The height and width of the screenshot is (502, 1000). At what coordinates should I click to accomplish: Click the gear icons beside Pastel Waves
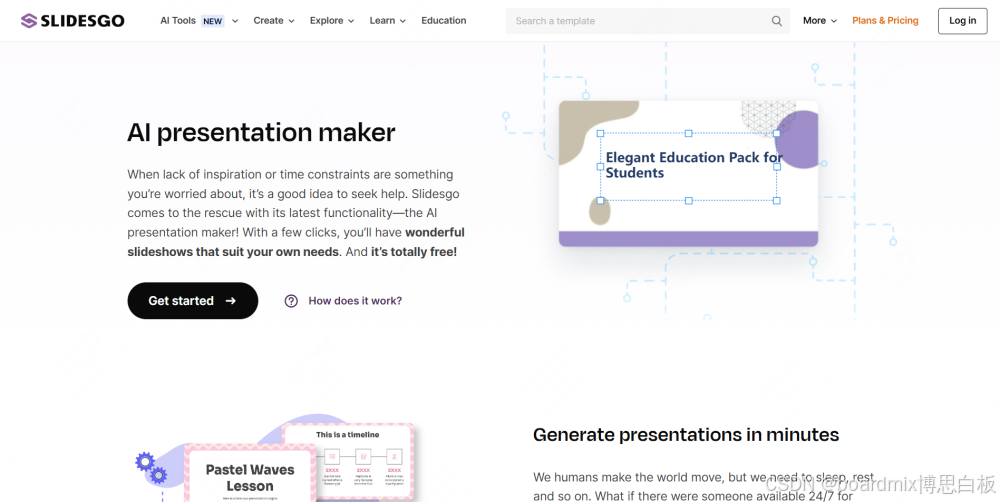[151, 468]
